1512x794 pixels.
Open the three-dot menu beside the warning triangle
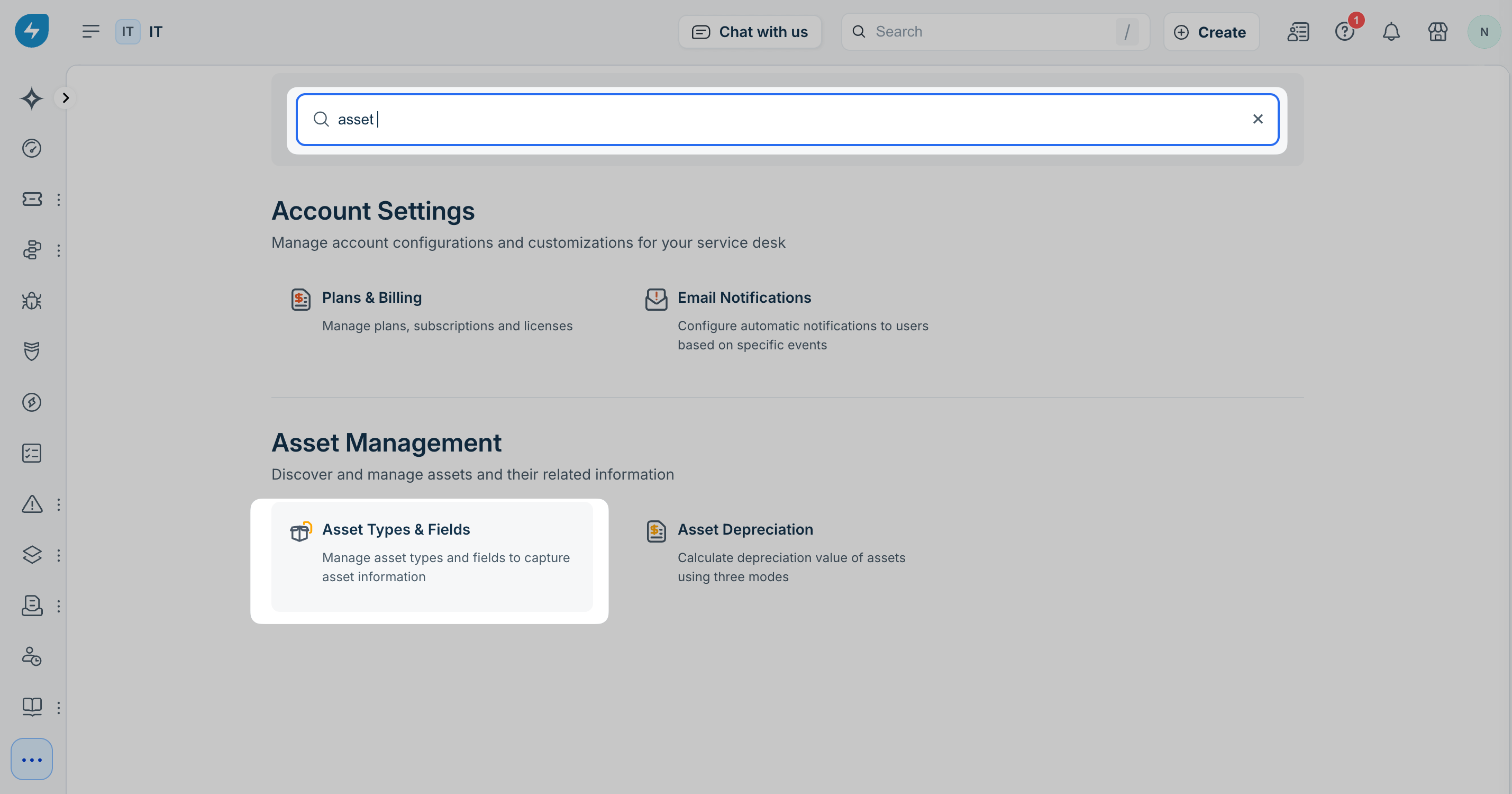[x=58, y=504]
